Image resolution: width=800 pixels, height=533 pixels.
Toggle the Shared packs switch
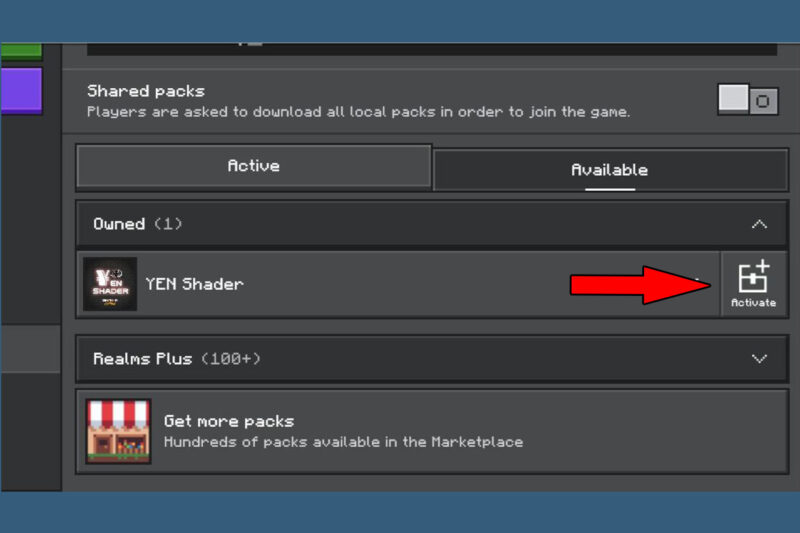tap(748, 100)
